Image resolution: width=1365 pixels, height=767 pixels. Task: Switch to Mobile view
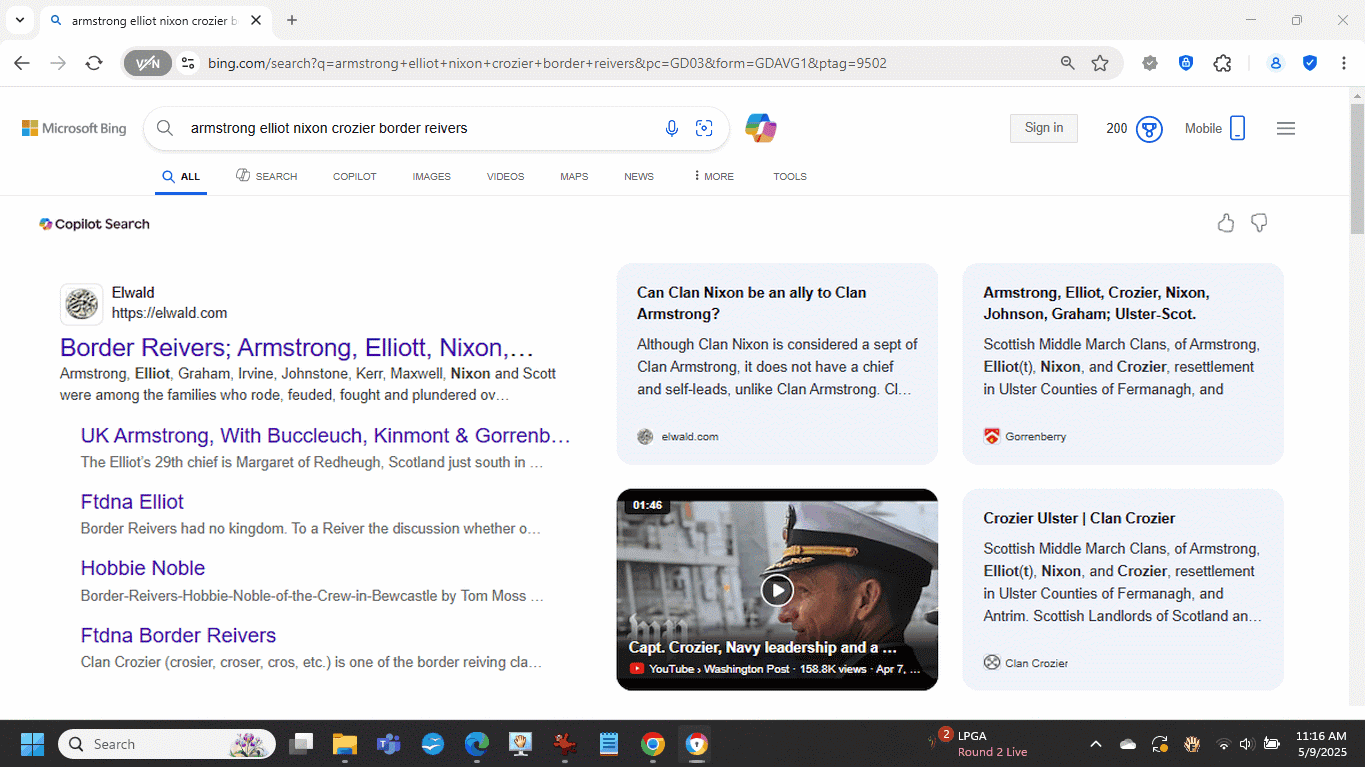tap(1215, 128)
